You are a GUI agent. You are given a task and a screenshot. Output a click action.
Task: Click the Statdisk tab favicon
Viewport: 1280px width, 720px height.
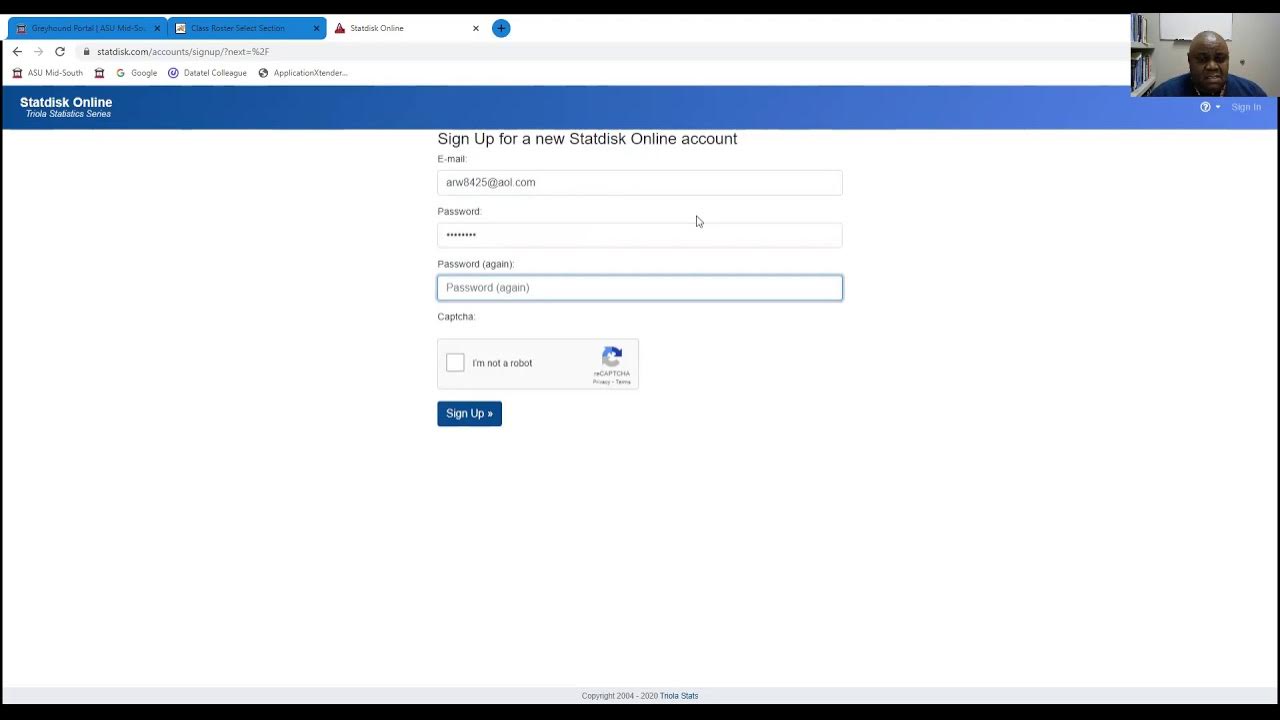340,28
